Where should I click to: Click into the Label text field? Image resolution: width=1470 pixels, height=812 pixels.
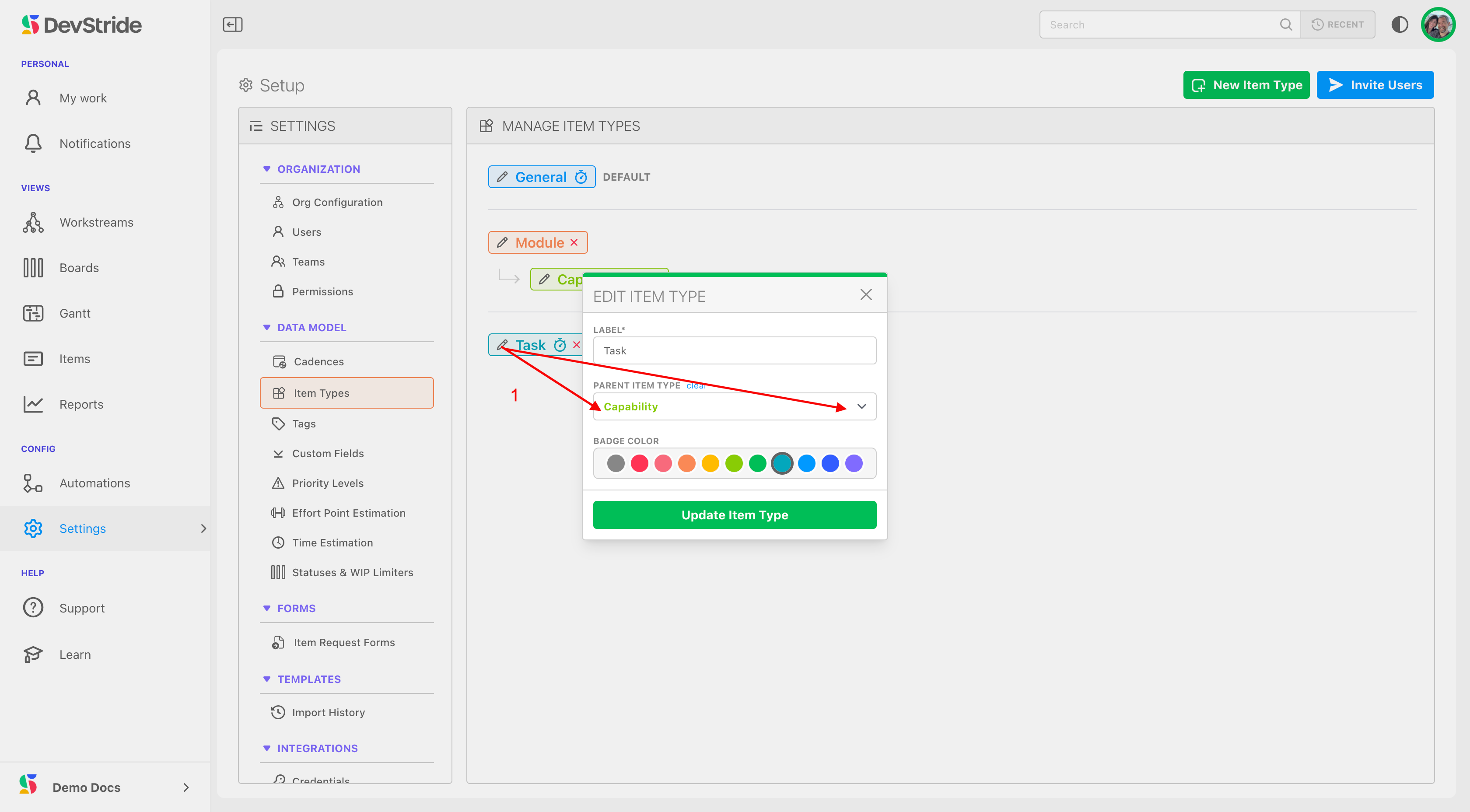[x=735, y=350]
